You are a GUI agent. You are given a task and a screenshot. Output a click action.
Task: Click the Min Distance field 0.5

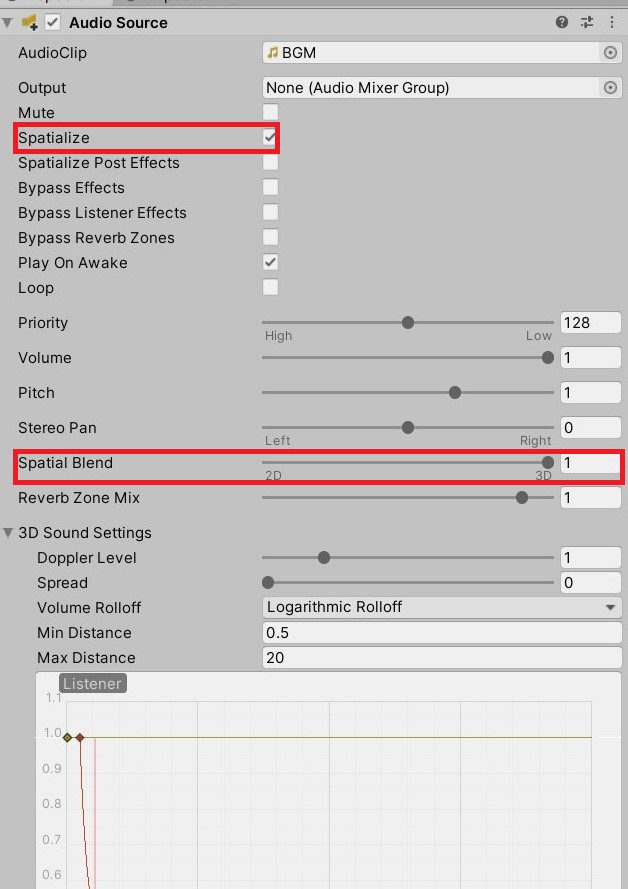pyautogui.click(x=442, y=633)
